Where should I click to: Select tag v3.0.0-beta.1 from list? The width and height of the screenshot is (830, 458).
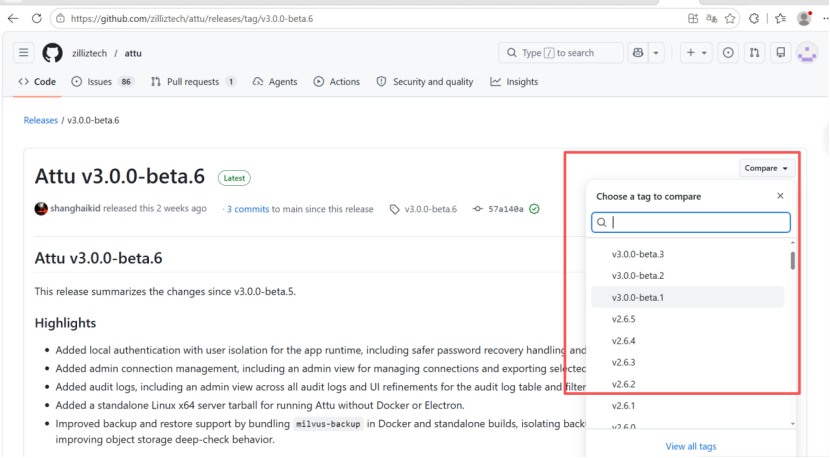point(687,298)
